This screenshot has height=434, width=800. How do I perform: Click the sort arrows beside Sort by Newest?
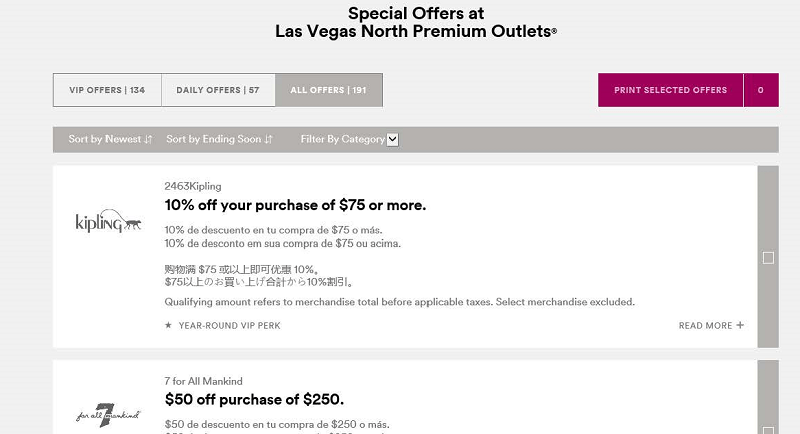148,139
